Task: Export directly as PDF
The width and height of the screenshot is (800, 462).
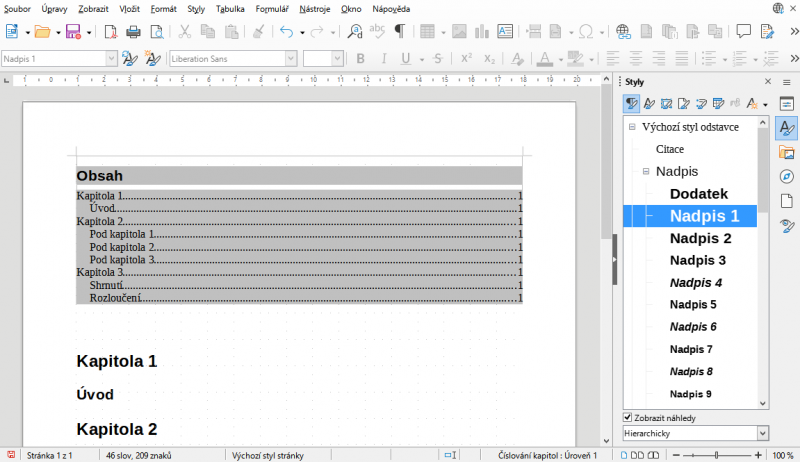Action: click(x=111, y=32)
